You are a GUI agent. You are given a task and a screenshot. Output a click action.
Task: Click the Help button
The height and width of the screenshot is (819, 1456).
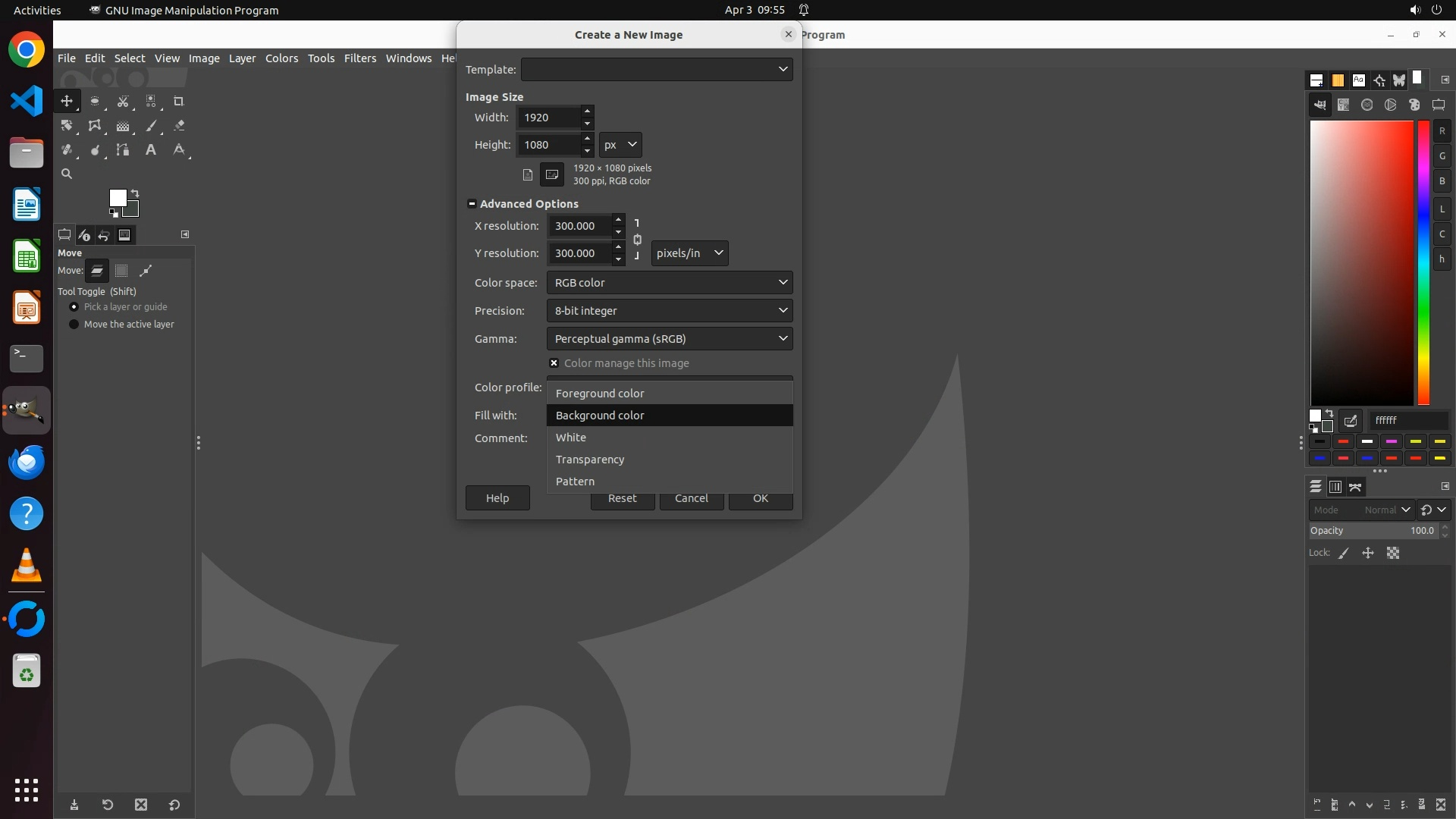497,498
